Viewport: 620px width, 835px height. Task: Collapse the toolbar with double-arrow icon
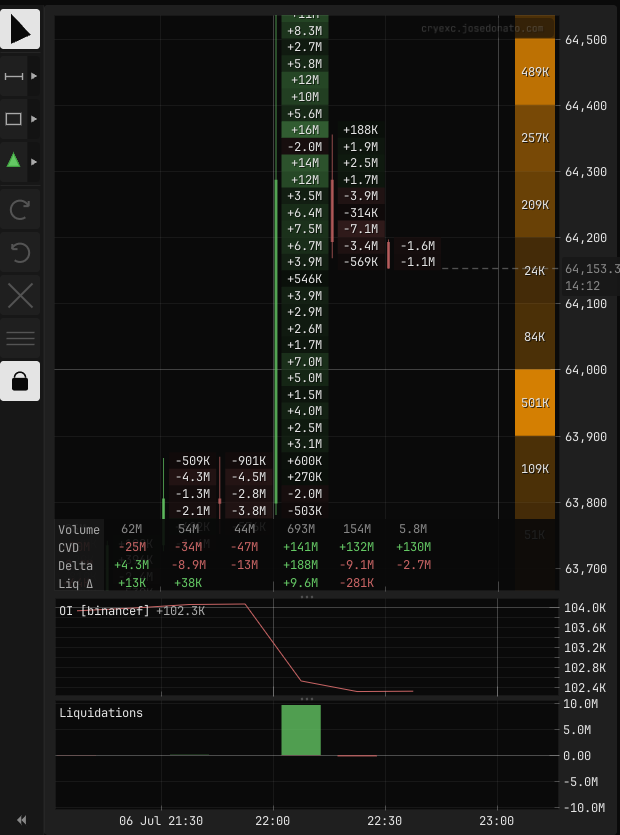(21, 820)
